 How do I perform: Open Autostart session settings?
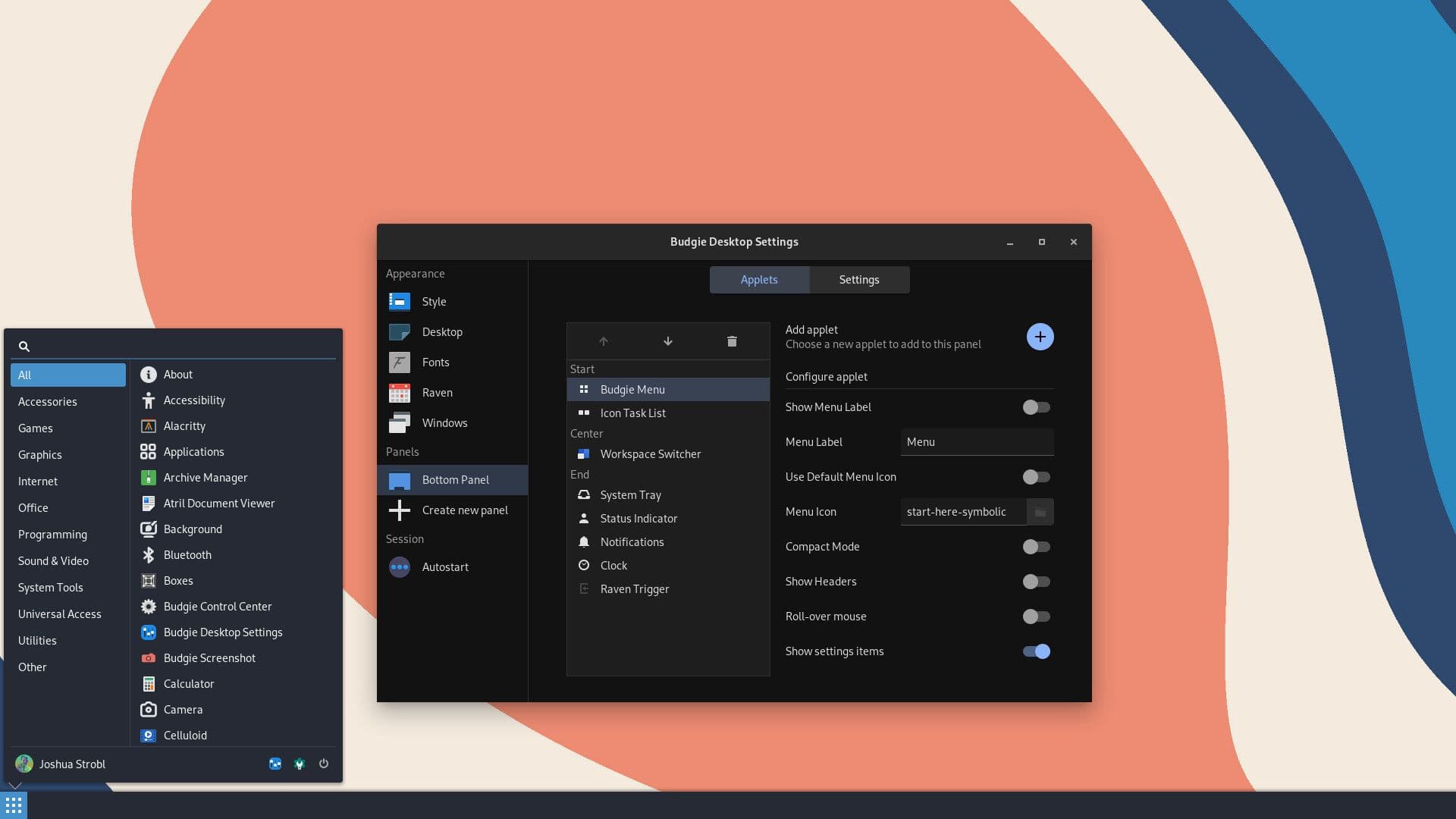(x=446, y=566)
